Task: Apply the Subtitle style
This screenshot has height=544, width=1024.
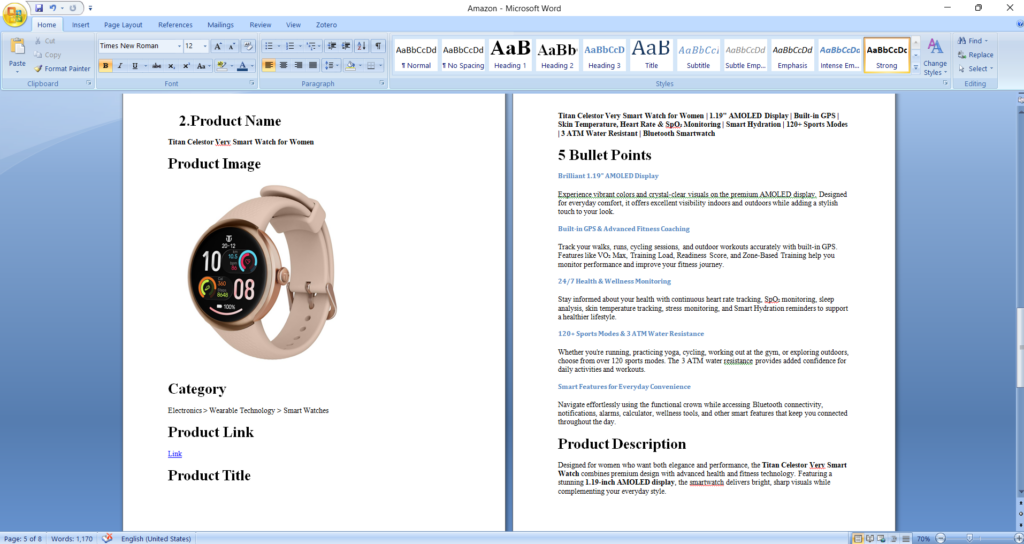Action: [x=698, y=55]
